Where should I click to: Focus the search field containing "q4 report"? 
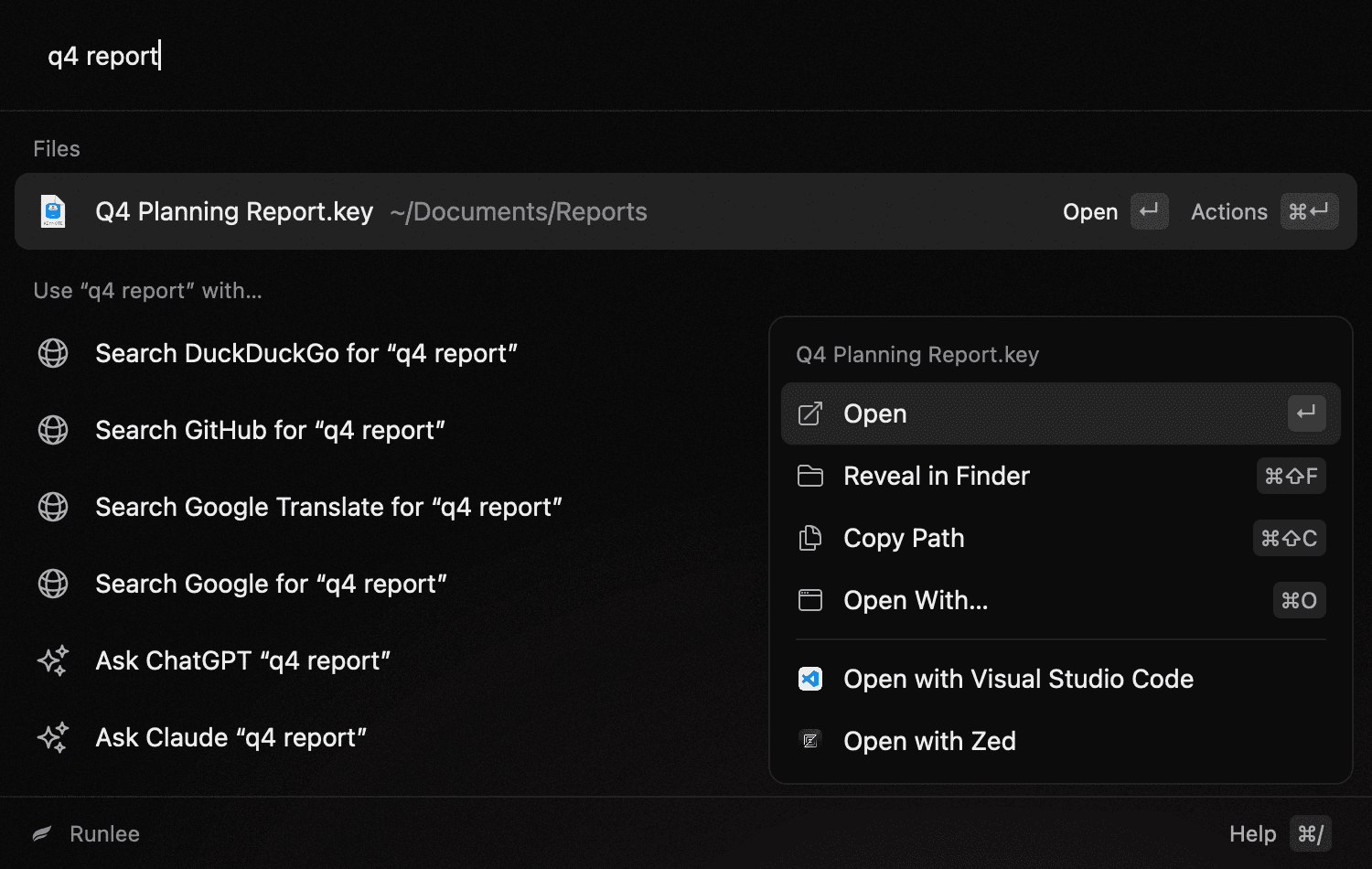pos(686,56)
